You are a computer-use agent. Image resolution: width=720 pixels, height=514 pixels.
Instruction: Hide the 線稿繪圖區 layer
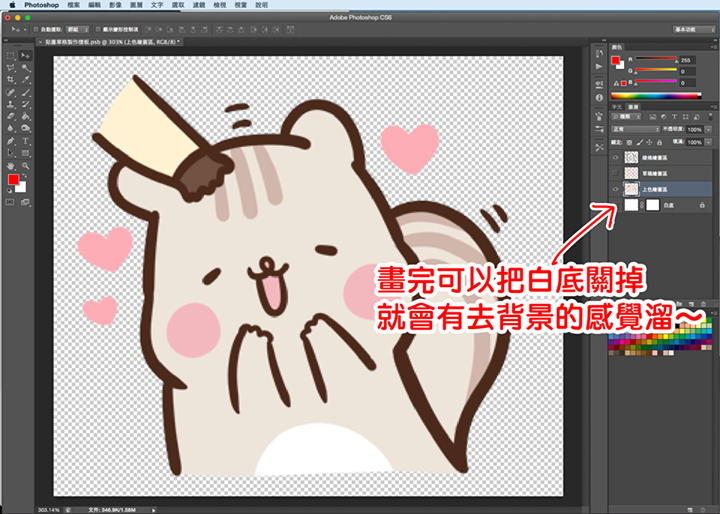[616, 158]
